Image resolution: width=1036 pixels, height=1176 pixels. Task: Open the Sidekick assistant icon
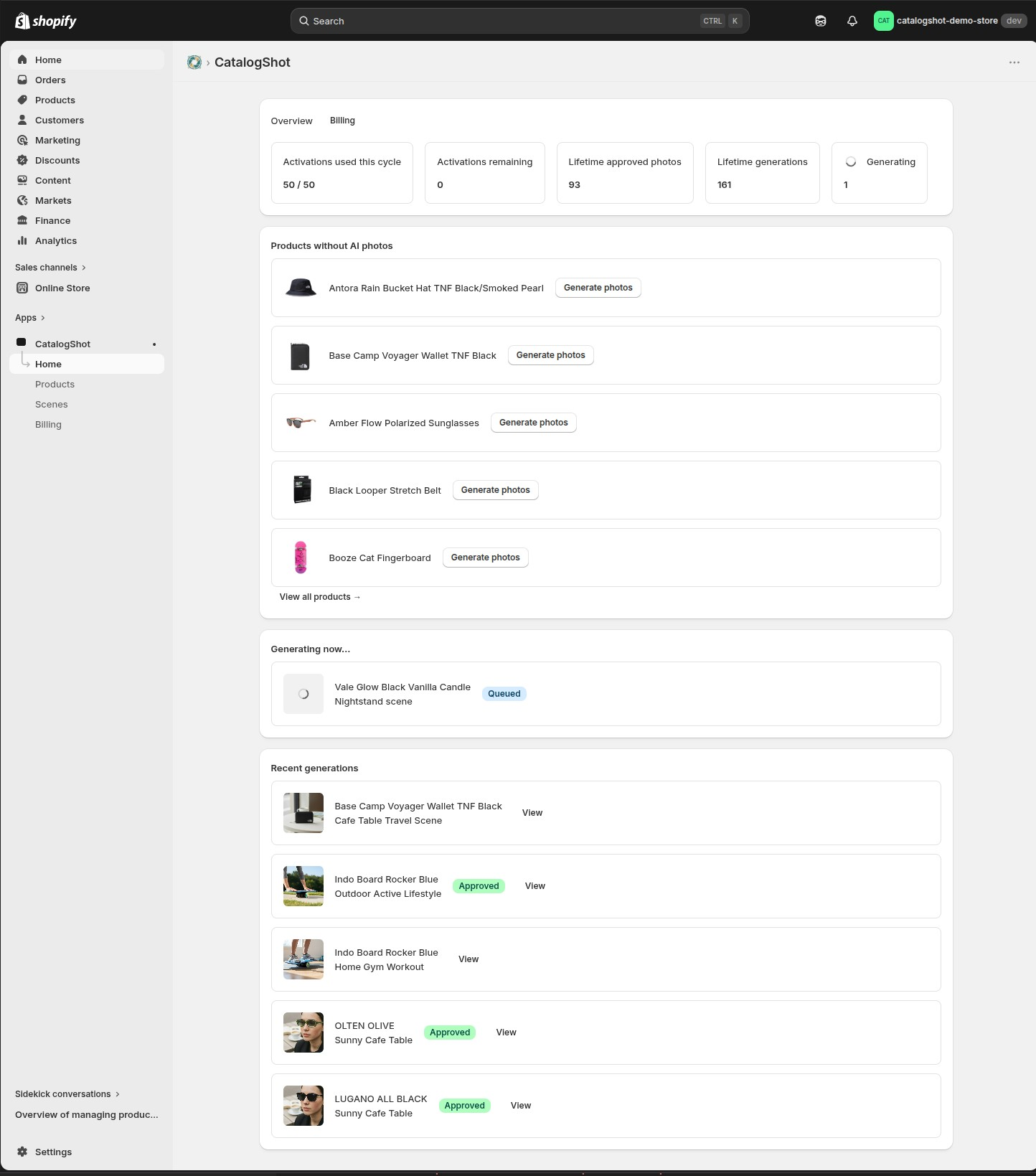pos(821,21)
